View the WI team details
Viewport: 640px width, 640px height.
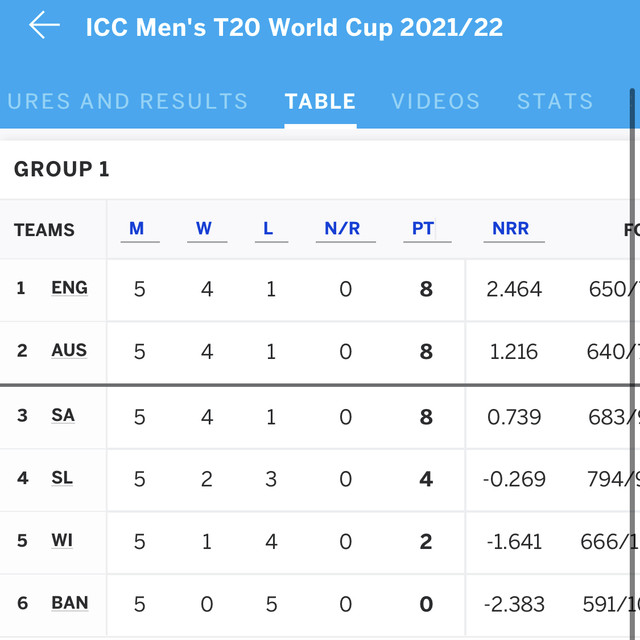click(x=62, y=541)
